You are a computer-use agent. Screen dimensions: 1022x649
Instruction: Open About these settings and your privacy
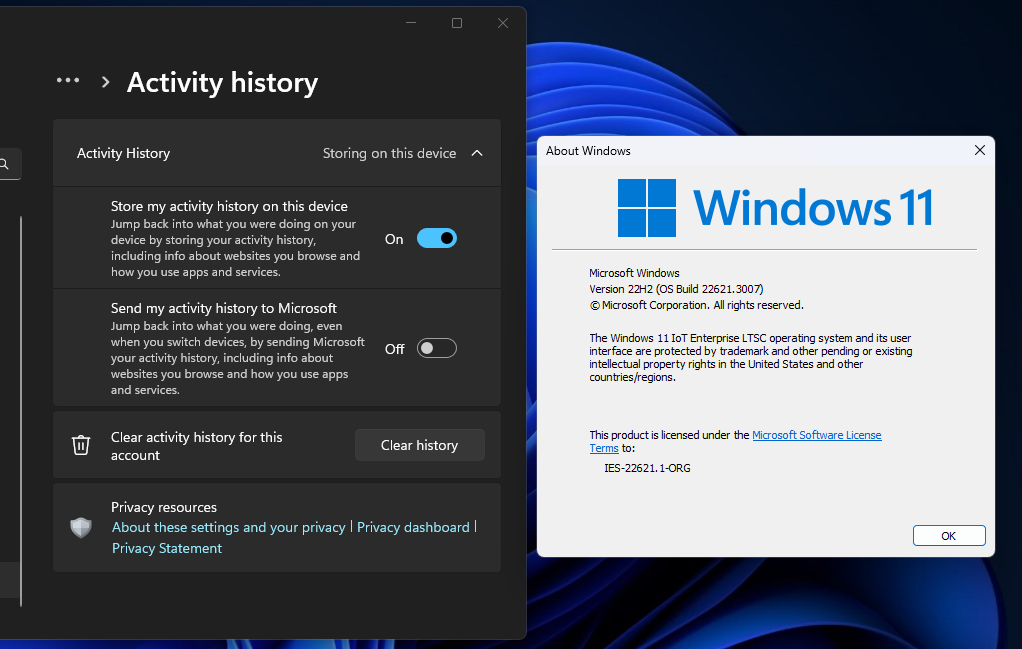click(228, 527)
